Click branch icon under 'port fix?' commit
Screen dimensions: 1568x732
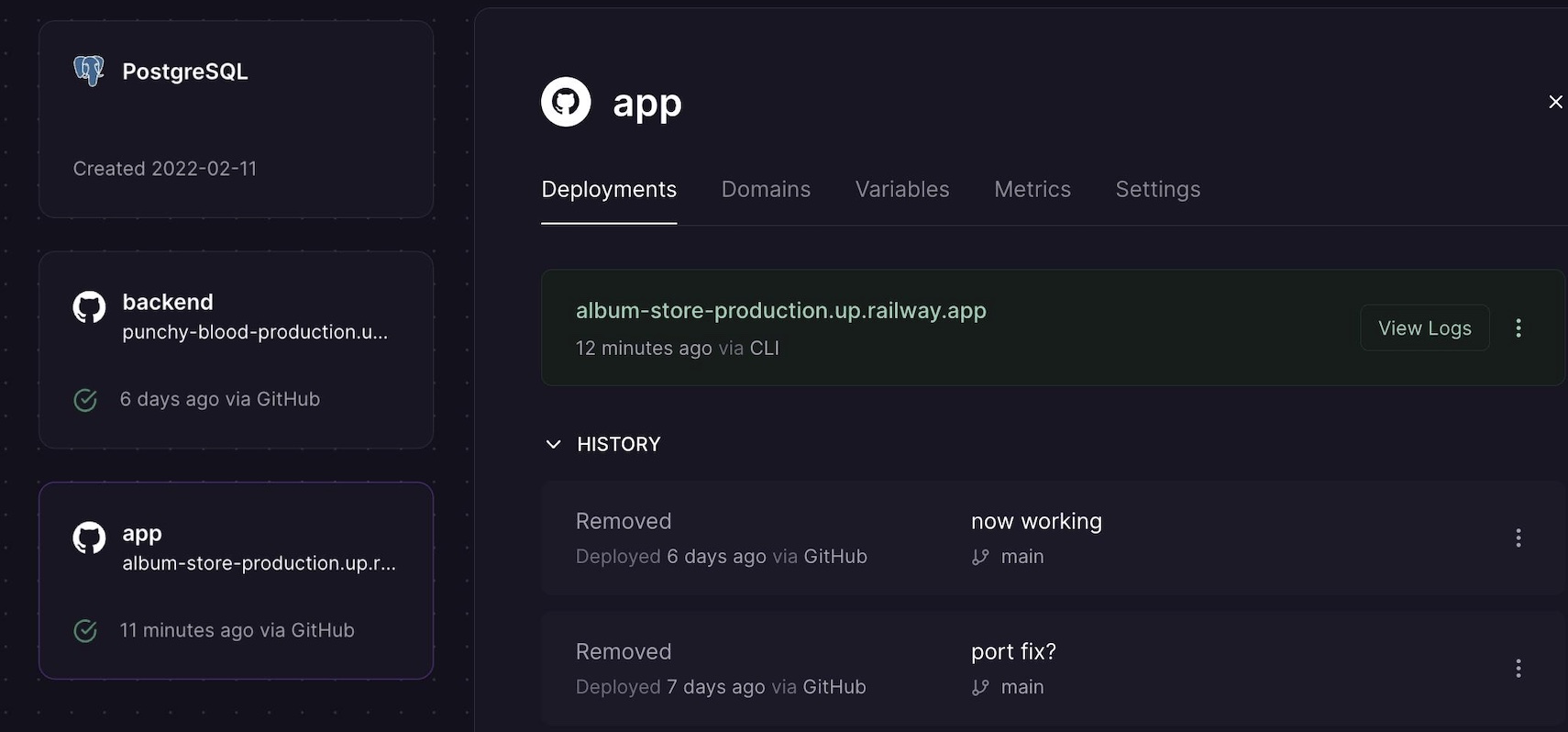pos(980,687)
